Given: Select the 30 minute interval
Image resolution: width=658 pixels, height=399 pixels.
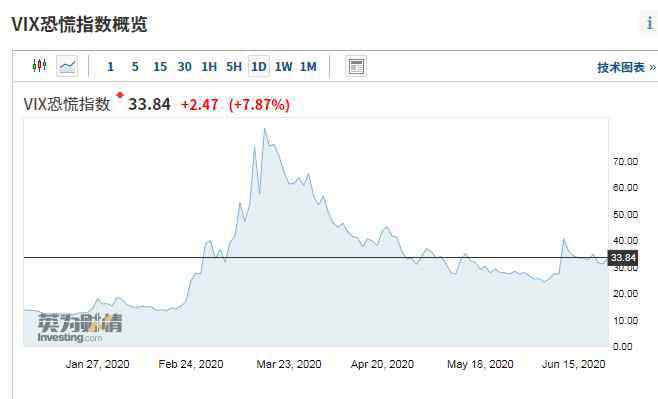Looking at the screenshot, I should [x=184, y=67].
